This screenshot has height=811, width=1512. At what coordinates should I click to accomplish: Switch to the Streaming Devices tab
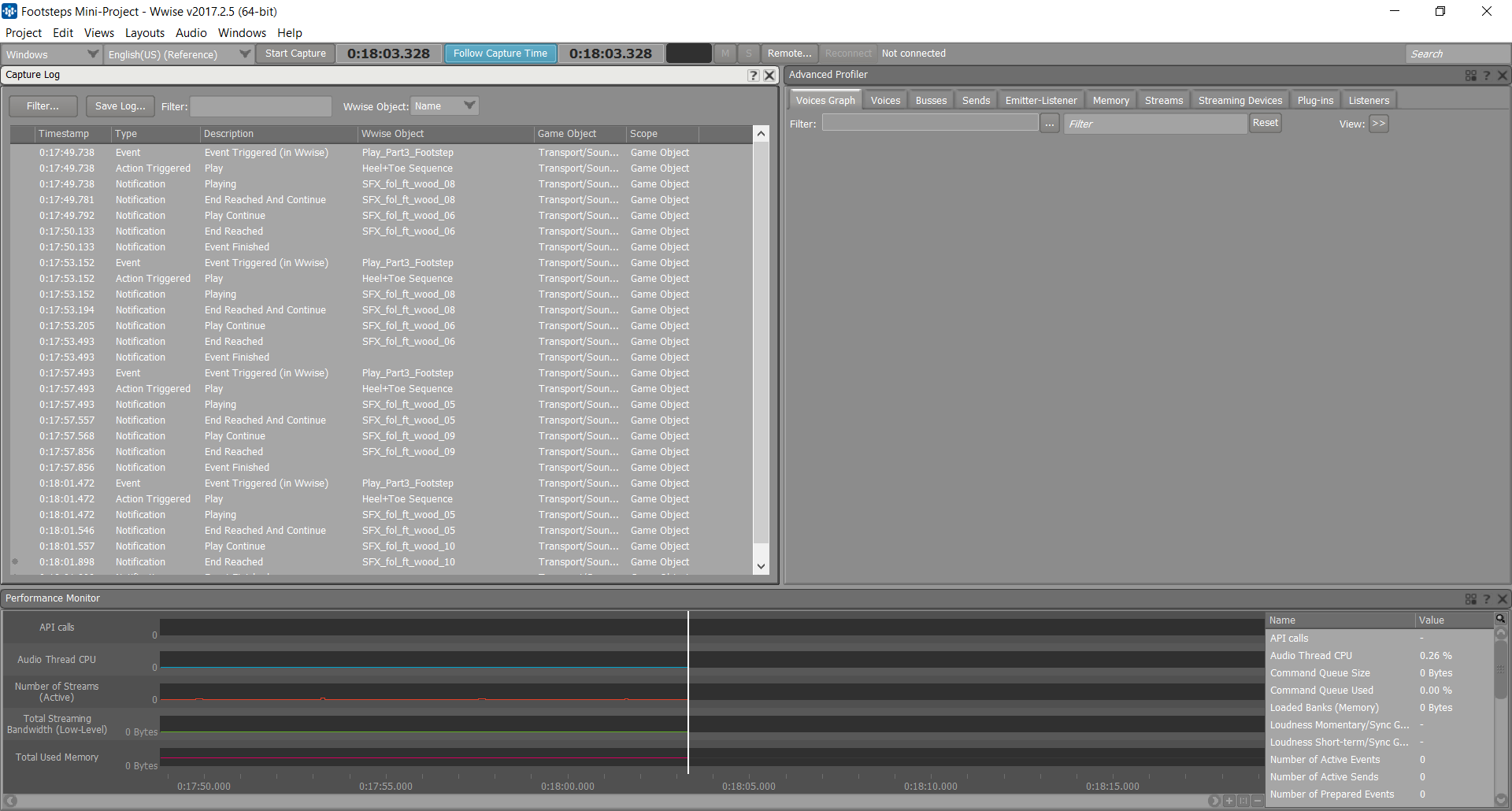[x=1240, y=100]
